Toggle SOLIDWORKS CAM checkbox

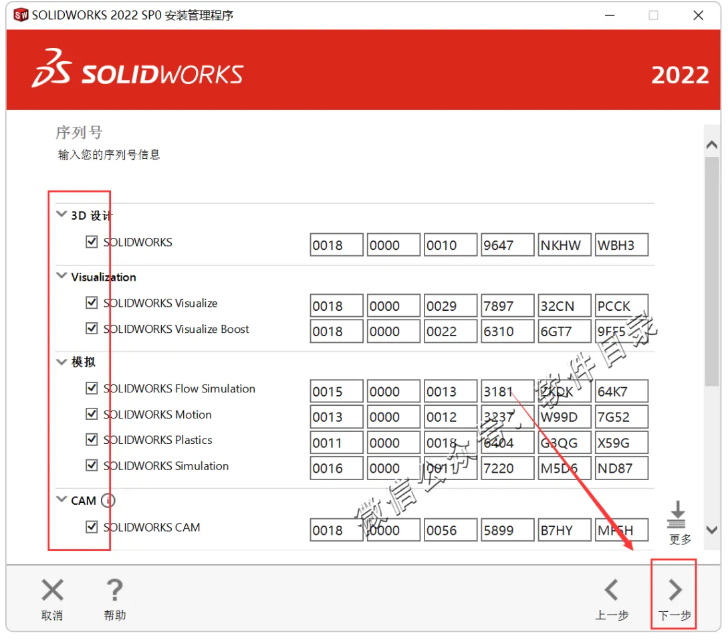click(91, 527)
